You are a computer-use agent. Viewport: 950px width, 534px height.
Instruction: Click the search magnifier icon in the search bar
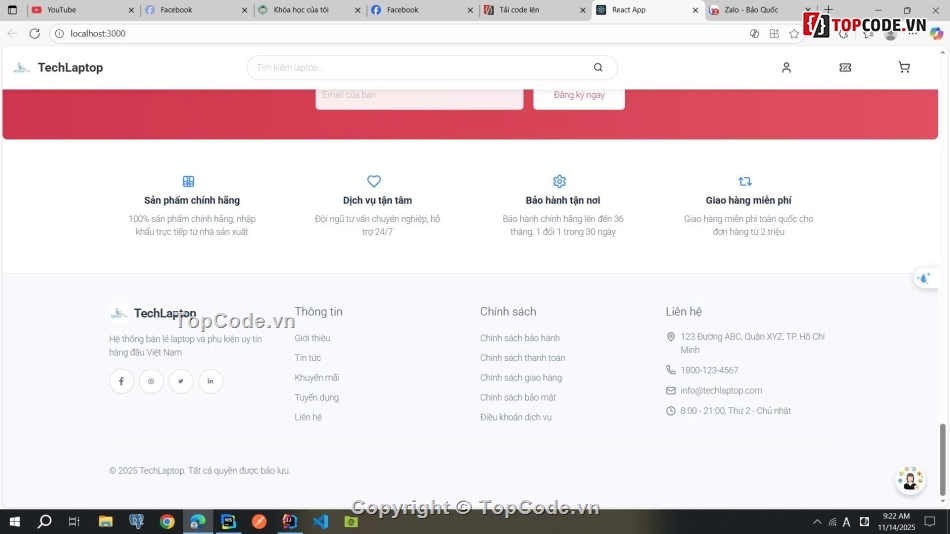598,67
